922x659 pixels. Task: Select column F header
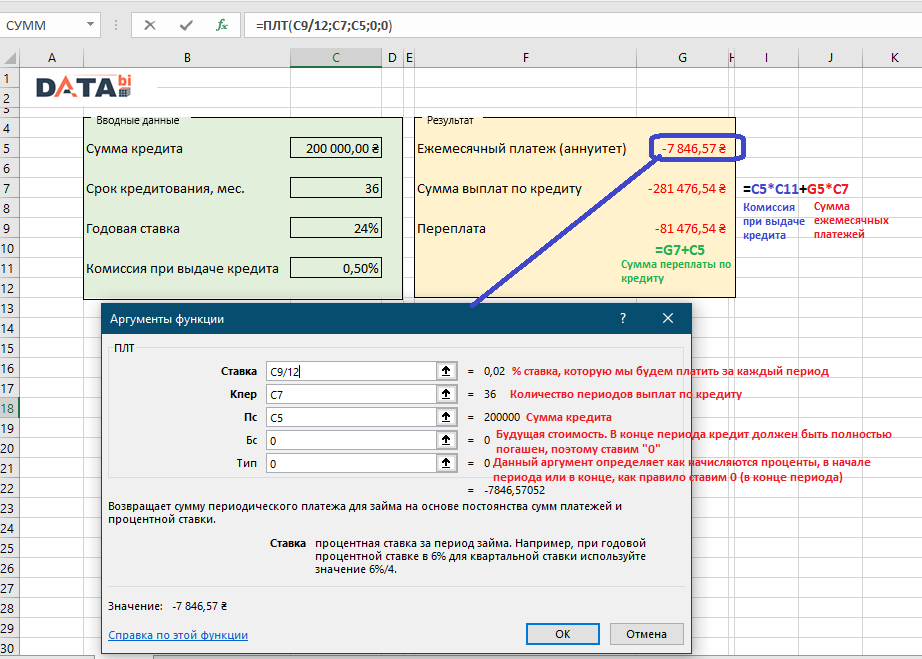click(526, 58)
